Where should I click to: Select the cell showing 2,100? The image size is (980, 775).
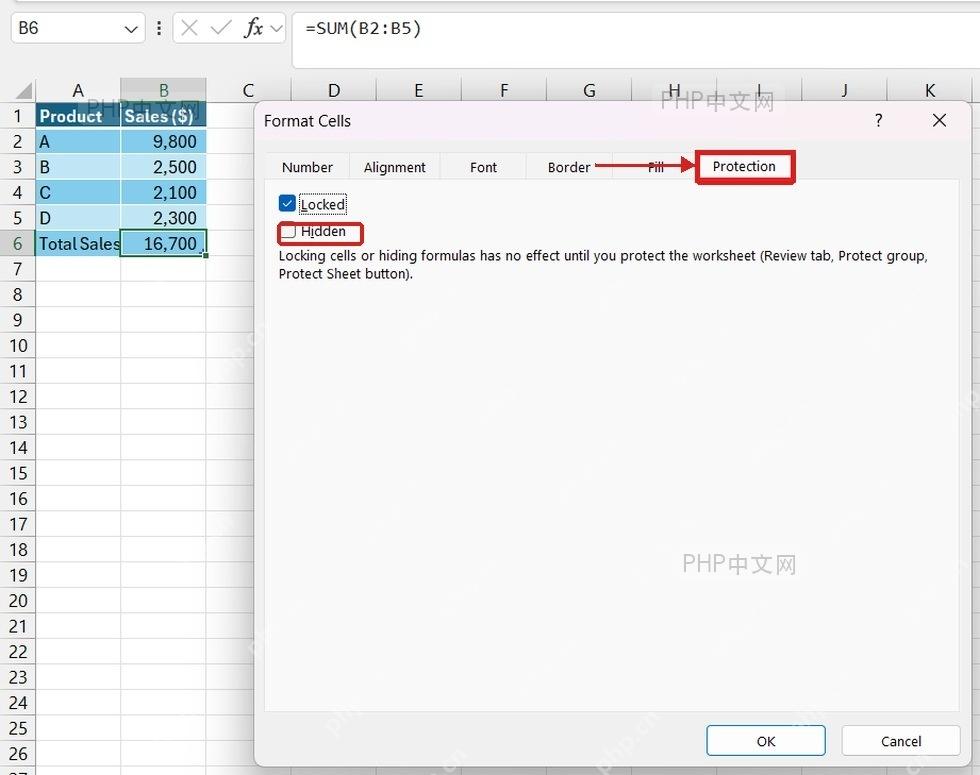163,192
